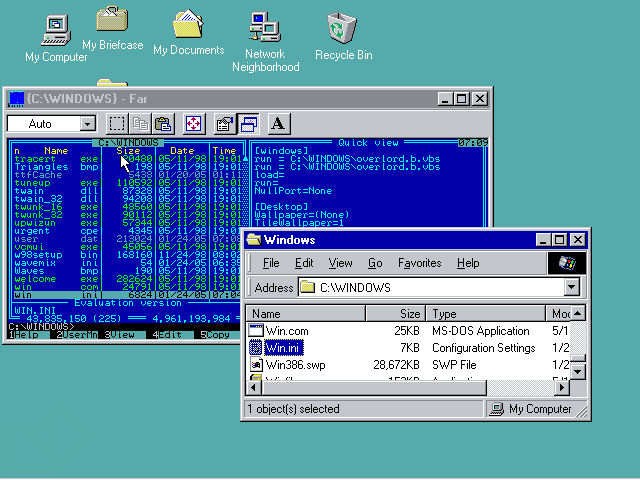Image resolution: width=640 pixels, height=480 pixels.
Task: Select the Win.ini file name in Explorer
Action: (x=282, y=348)
